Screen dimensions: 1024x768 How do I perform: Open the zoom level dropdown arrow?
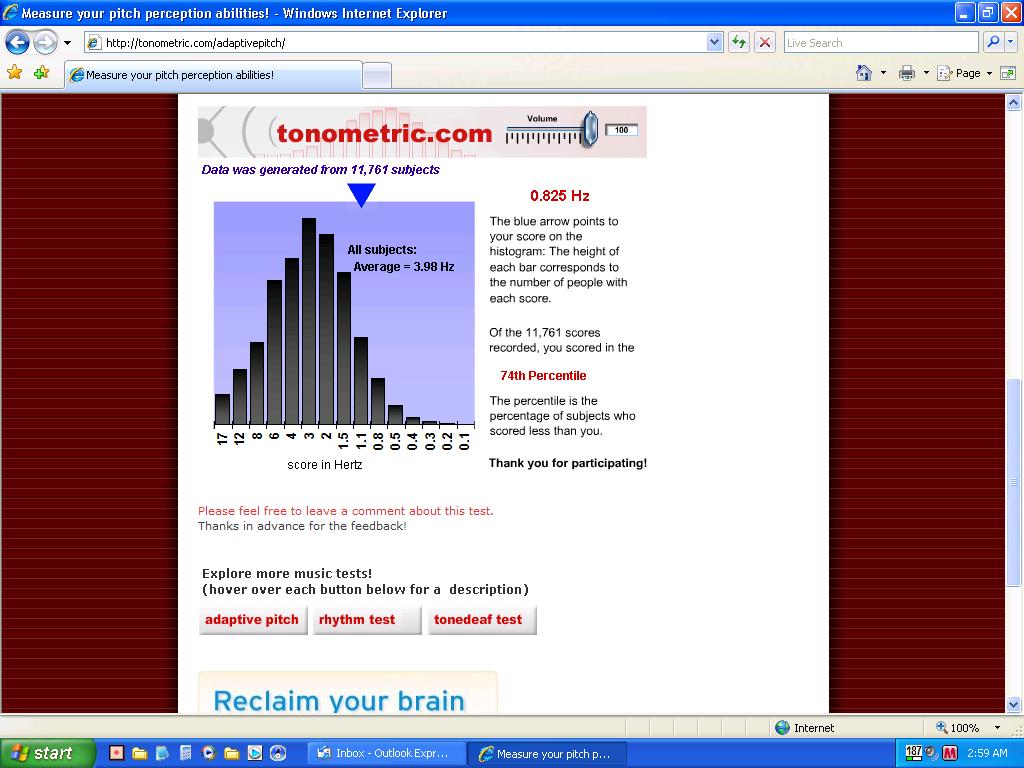(997, 728)
